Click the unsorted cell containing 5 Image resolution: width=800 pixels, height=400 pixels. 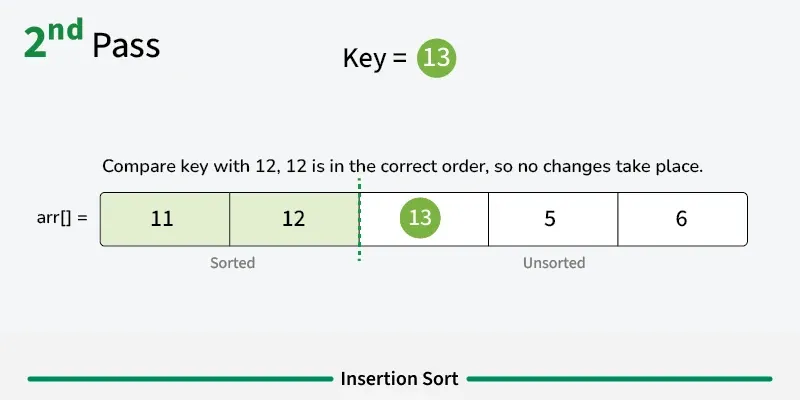[x=550, y=219]
